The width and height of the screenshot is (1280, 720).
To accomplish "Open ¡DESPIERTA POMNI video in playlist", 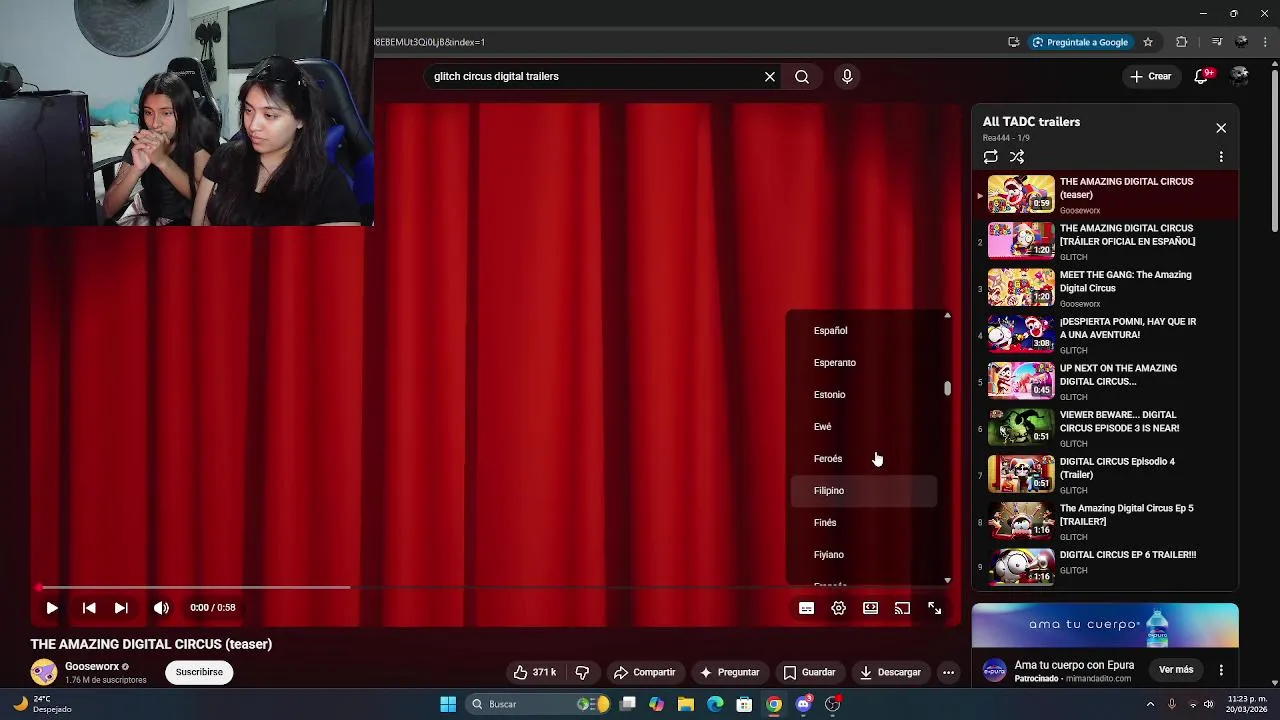I will point(1105,335).
